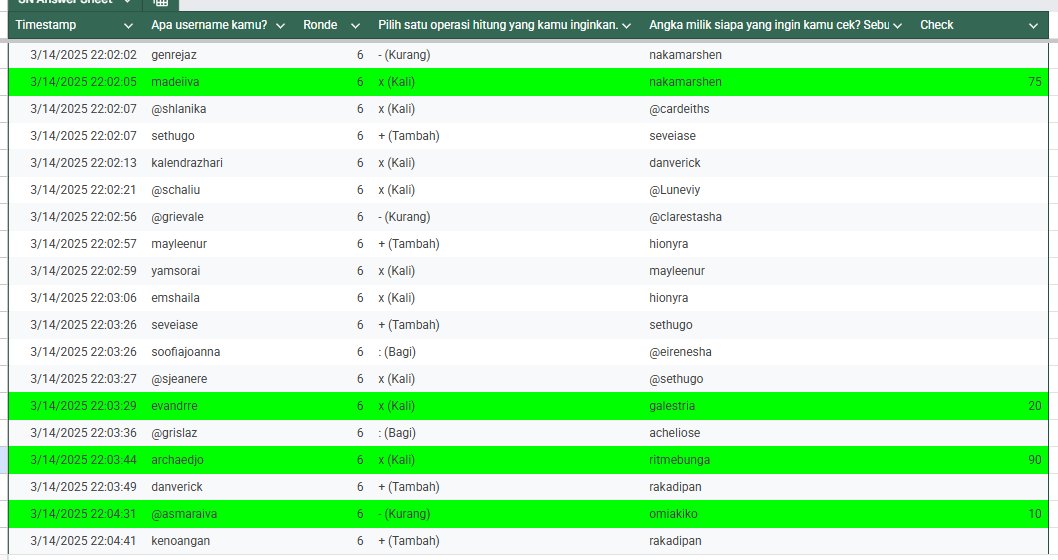Image resolution: width=1058 pixels, height=560 pixels.
Task: Open the Ronde column dropdown arrow
Action: [x=356, y=26]
